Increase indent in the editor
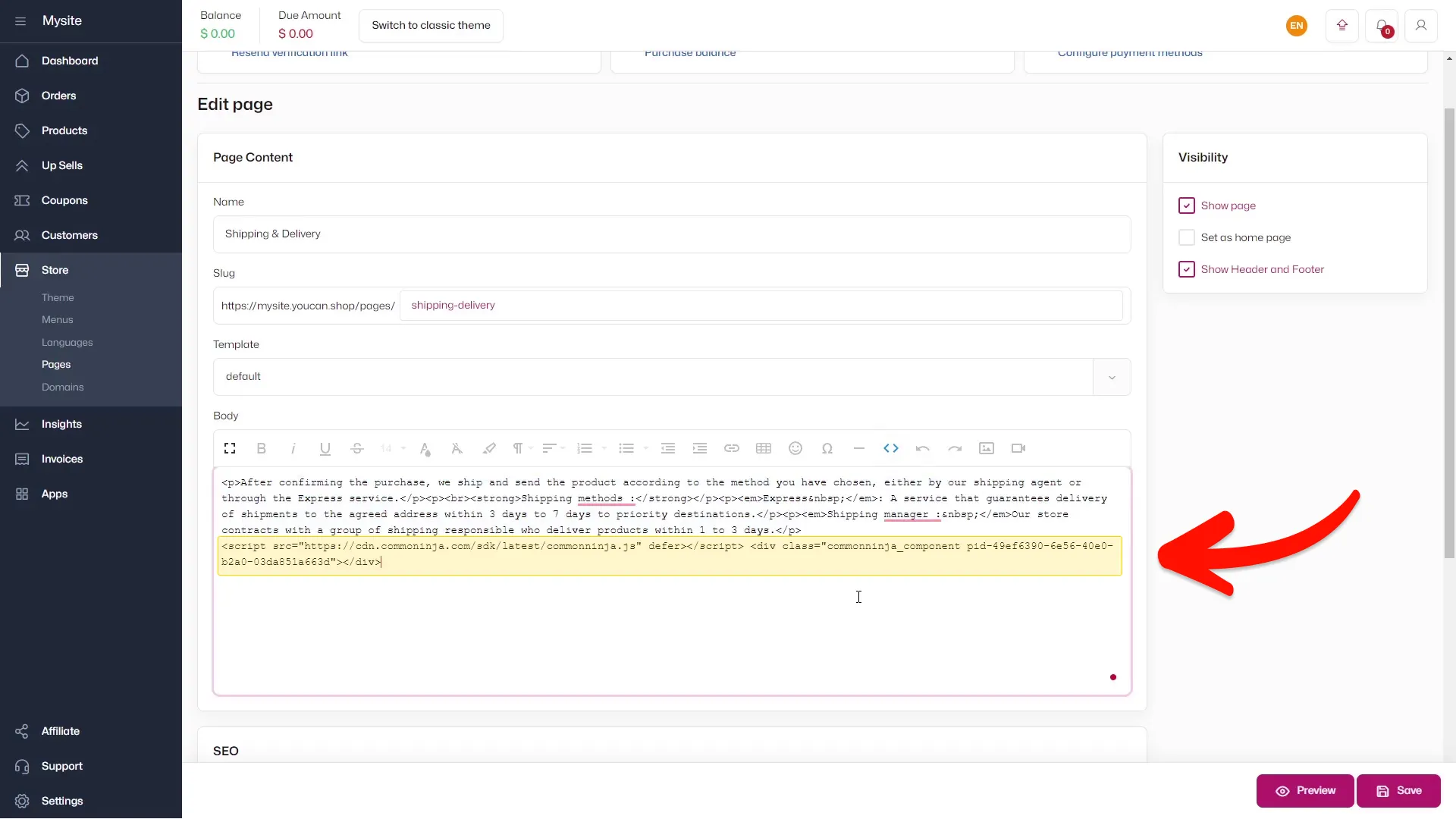Screen dimensions: 1456x819 (x=700, y=448)
